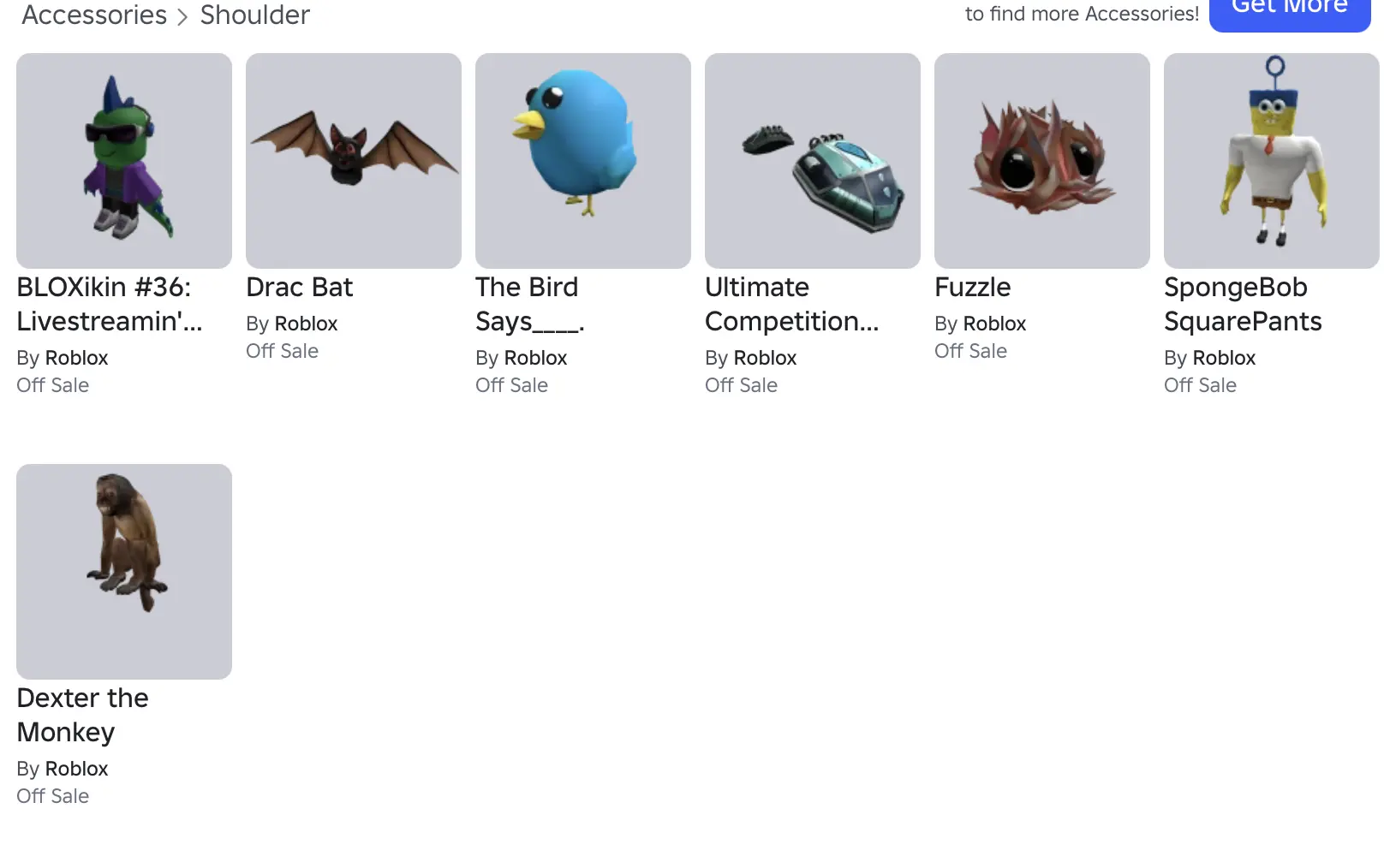Screen dimensions: 1384x868
Task: Click the Ultimate Competition... title text
Action: point(792,304)
